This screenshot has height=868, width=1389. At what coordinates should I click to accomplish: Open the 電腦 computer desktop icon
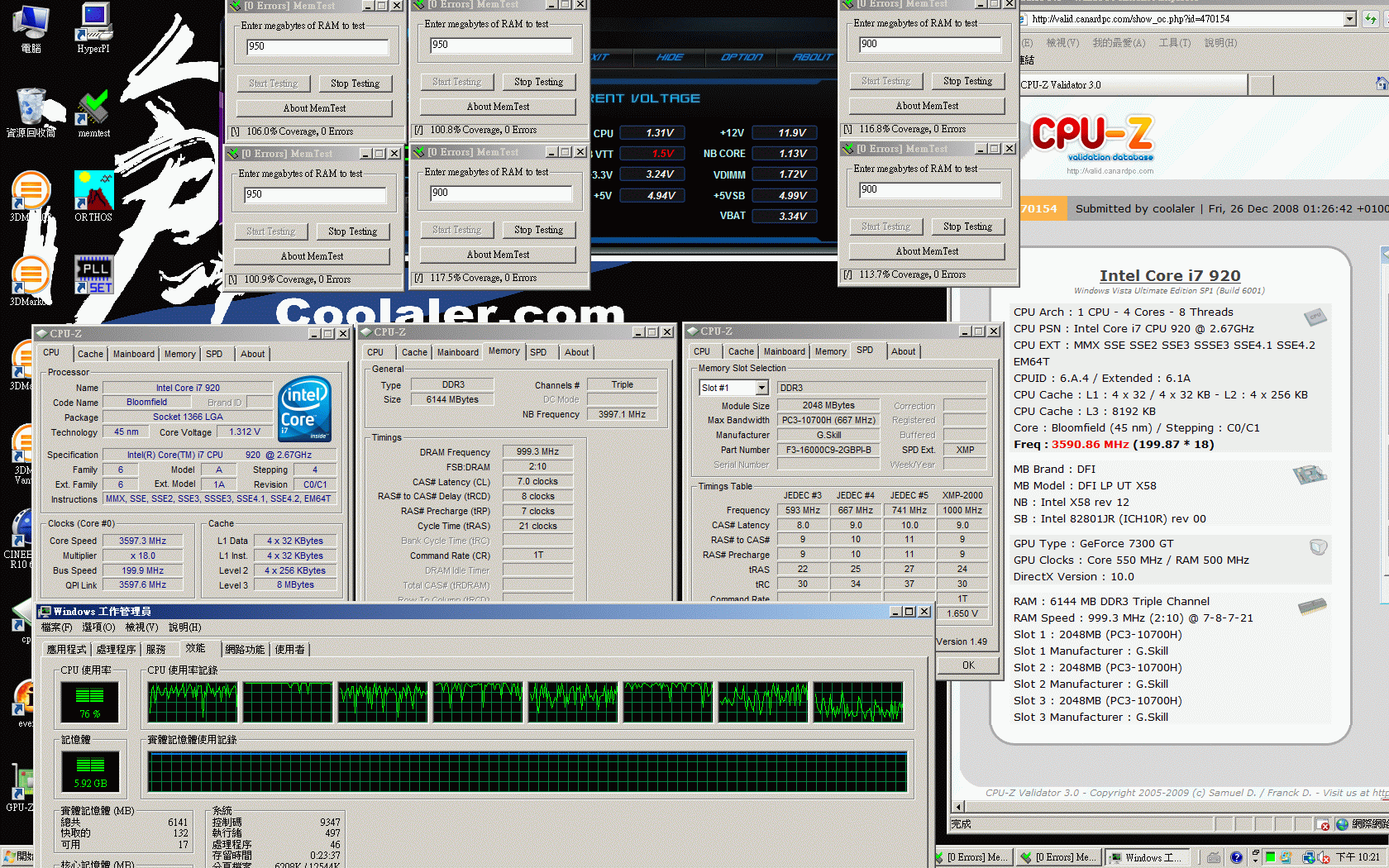pos(31,27)
